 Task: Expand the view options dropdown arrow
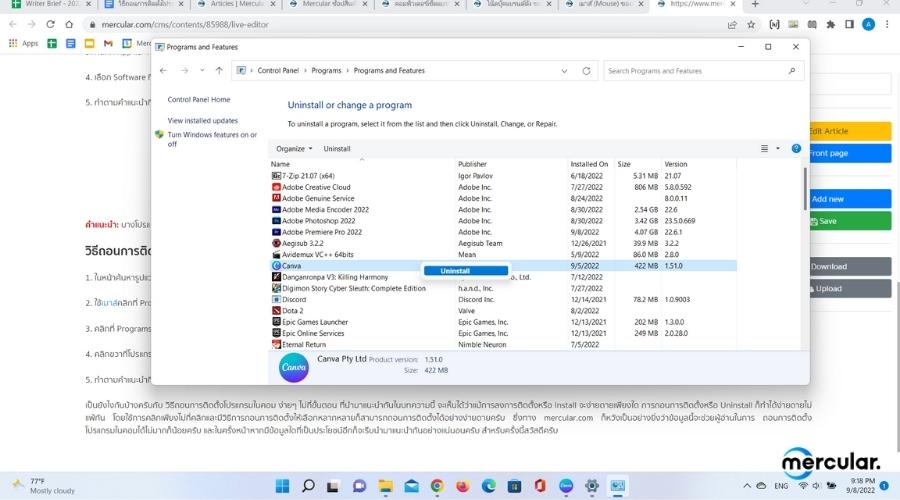coord(778,148)
